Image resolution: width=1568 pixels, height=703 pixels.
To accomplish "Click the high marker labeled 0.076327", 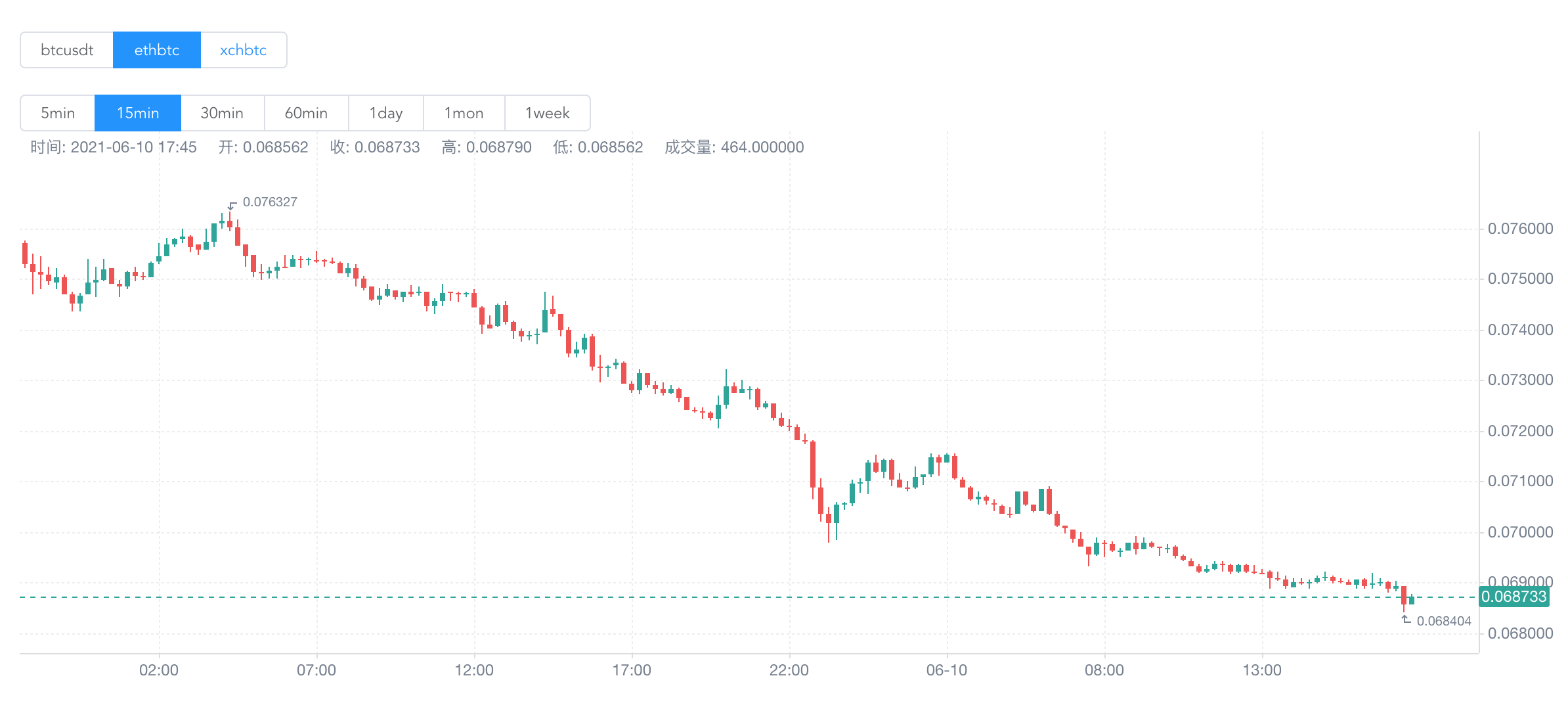I will click(x=270, y=202).
